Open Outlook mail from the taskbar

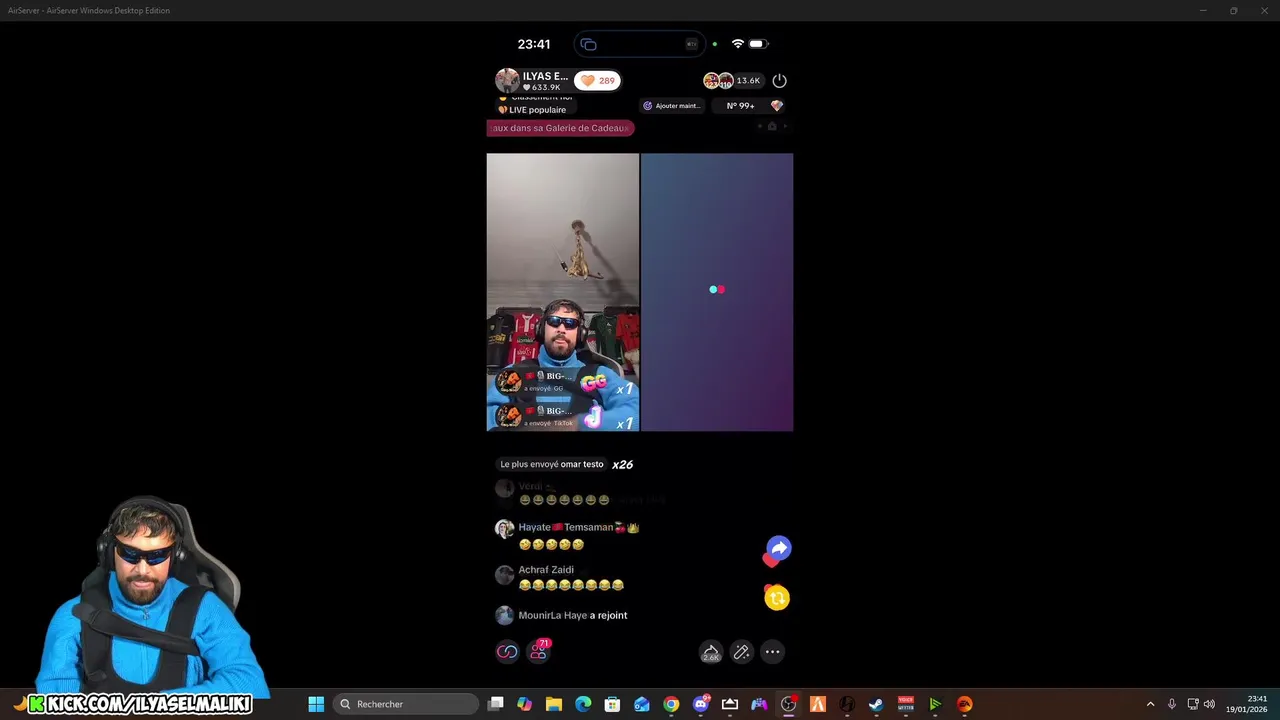click(642, 704)
